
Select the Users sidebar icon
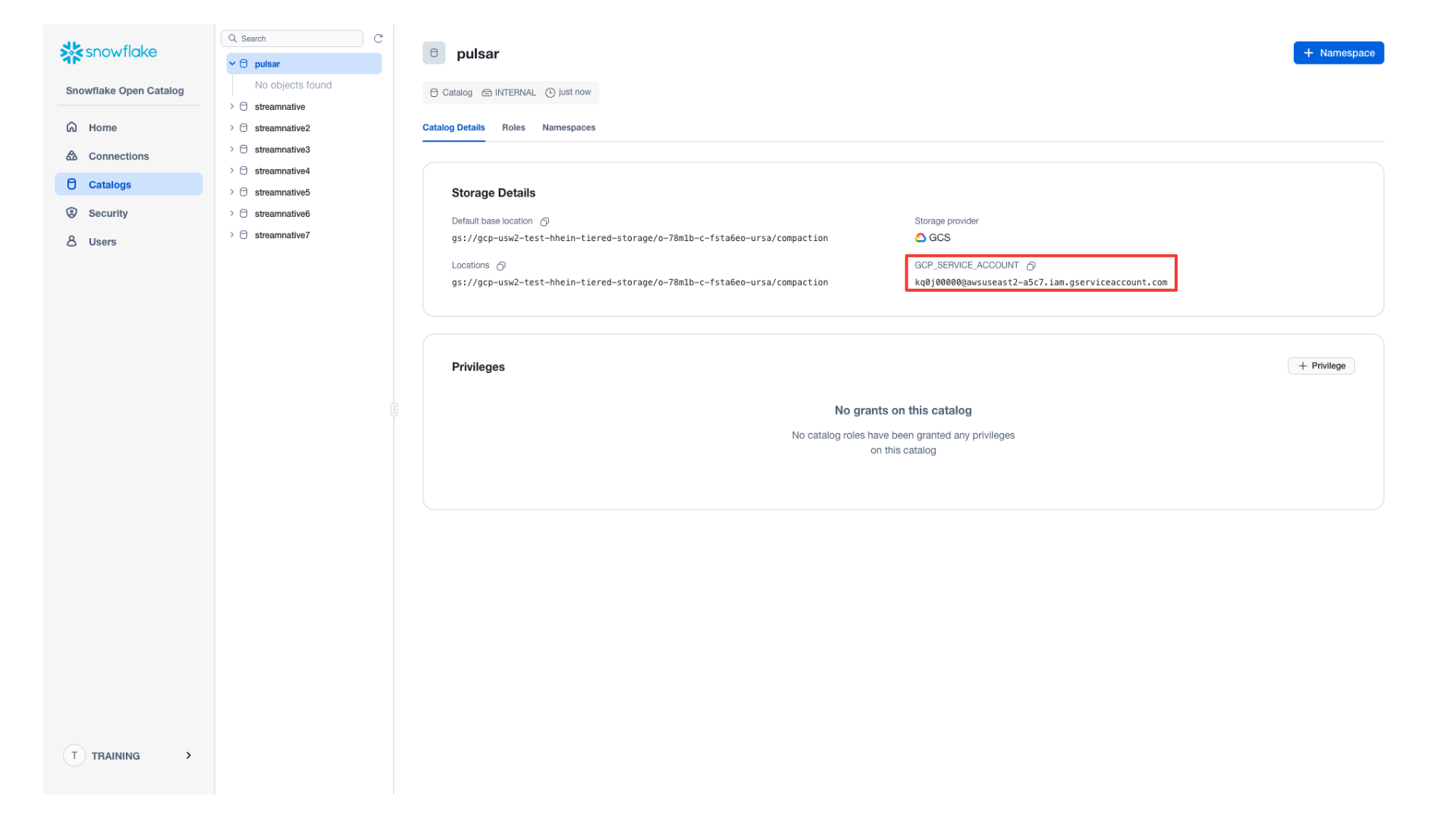71,241
